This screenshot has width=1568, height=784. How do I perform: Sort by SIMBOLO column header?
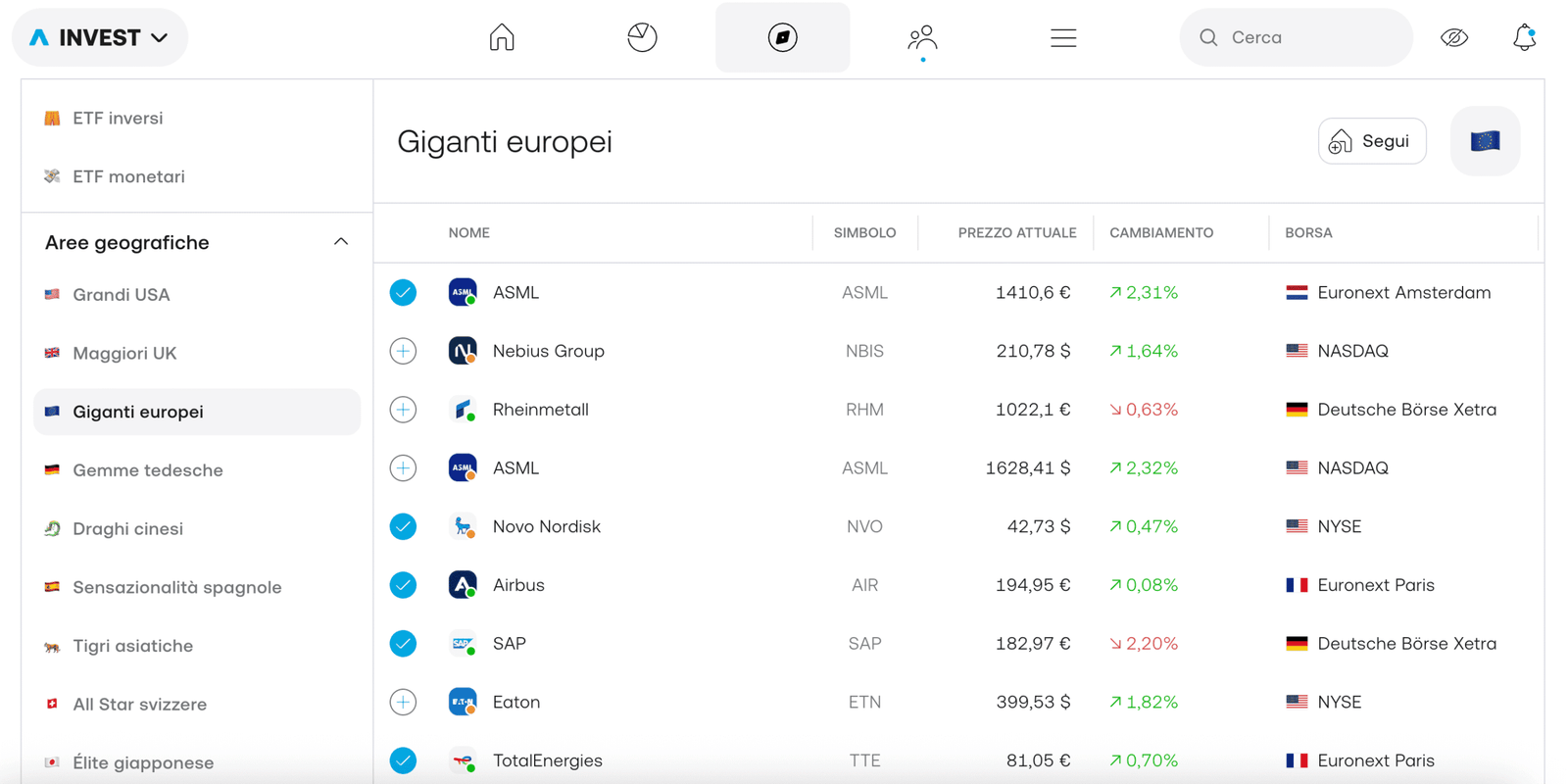click(864, 233)
